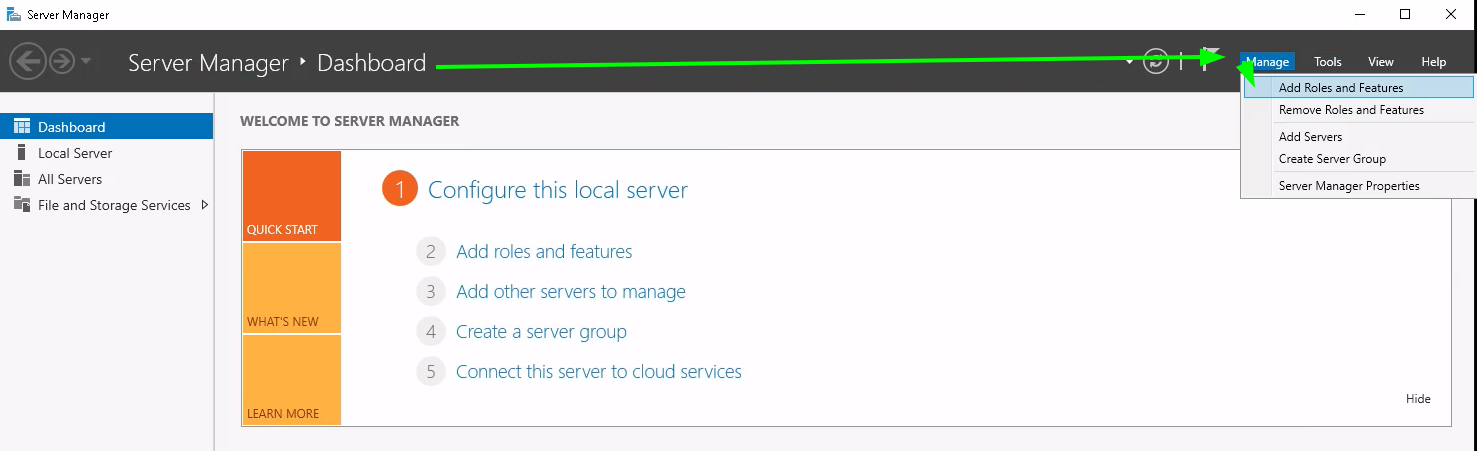Open the notifications flag icon
1477x451 pixels.
1210,58
